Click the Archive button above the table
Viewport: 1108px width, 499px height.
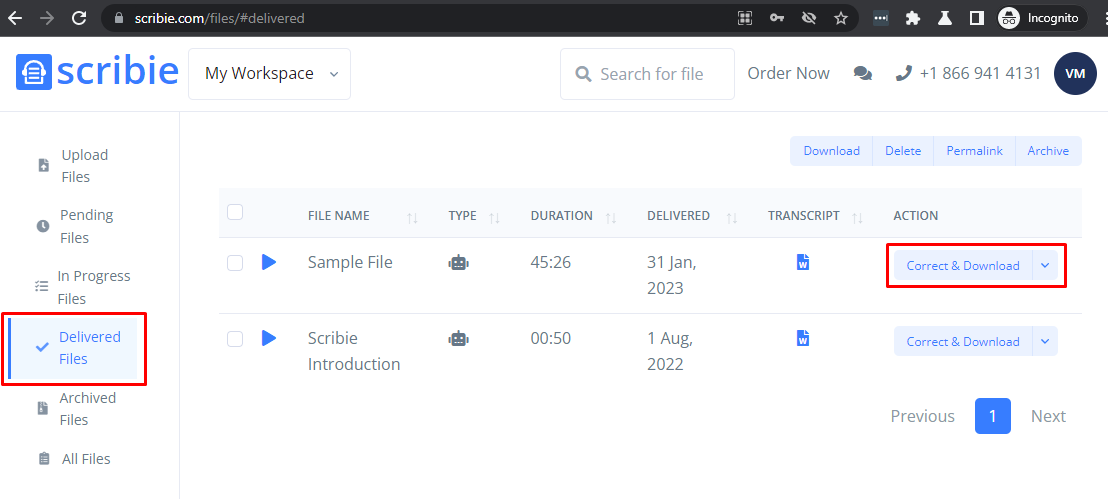coord(1048,151)
